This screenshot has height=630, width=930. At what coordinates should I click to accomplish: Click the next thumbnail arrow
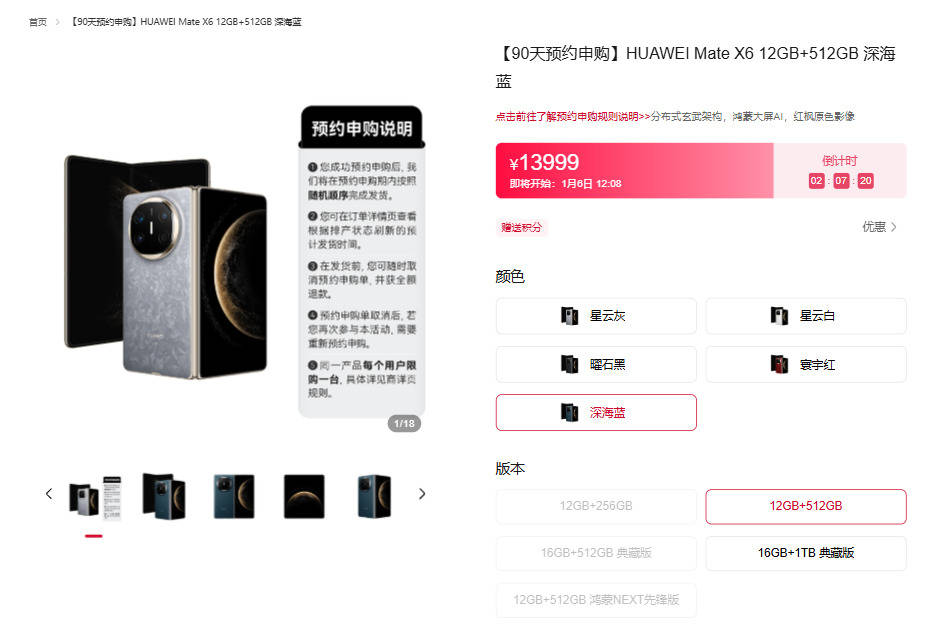[x=422, y=494]
